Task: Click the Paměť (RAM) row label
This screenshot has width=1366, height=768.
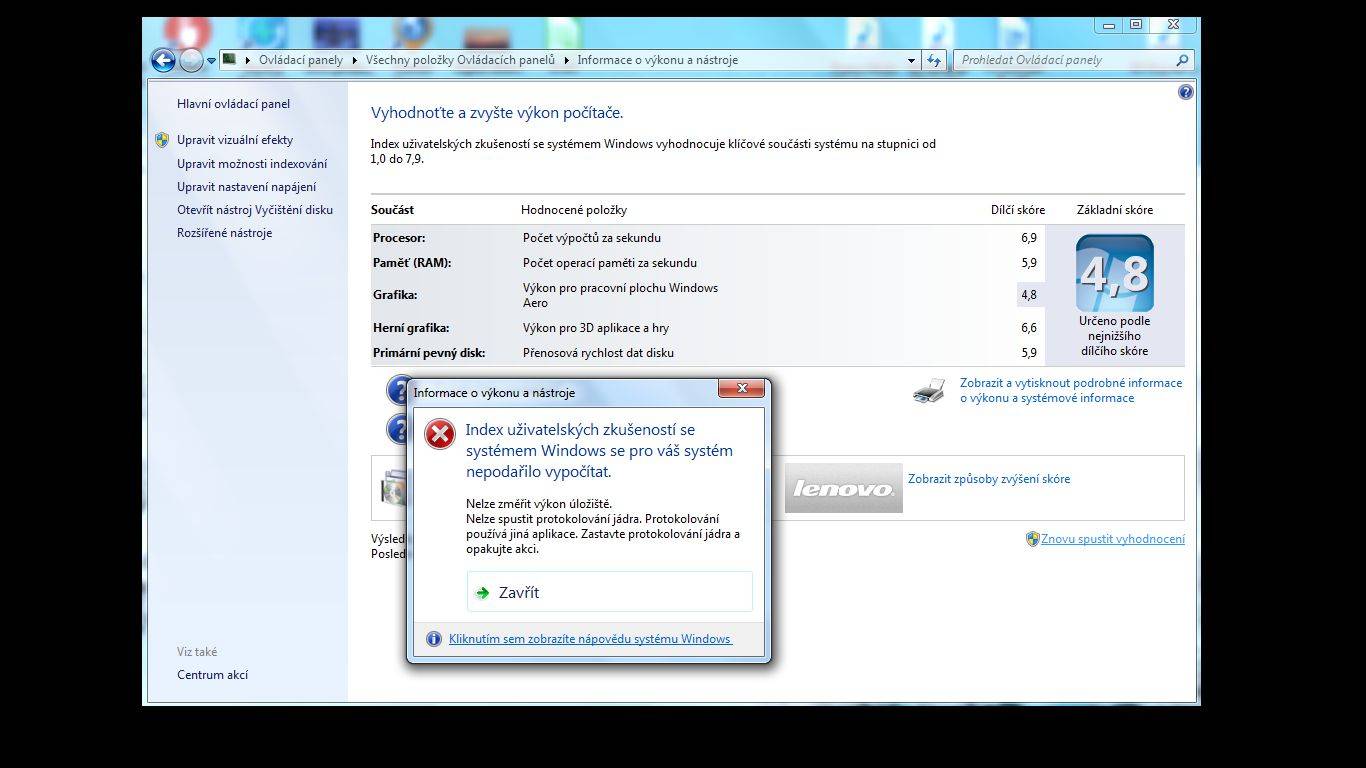Action: (x=412, y=263)
